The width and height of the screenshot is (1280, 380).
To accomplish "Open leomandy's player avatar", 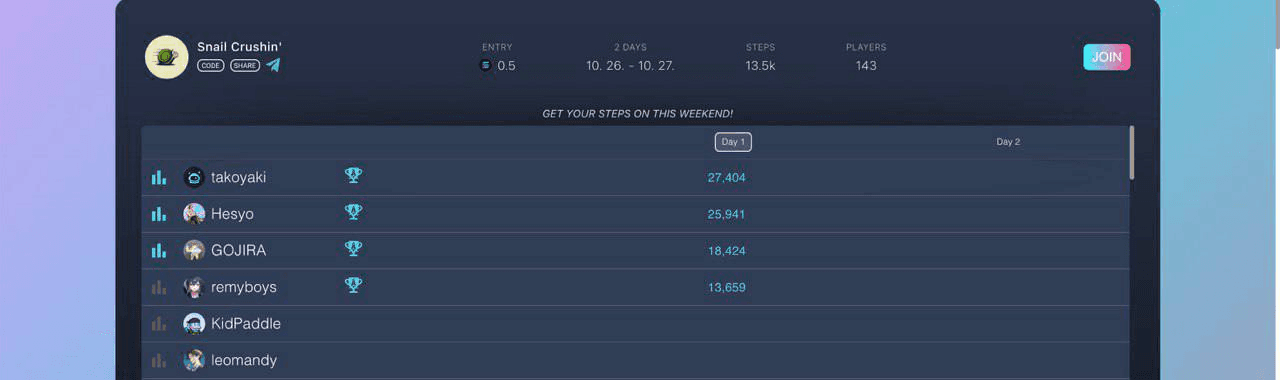I will coord(194,360).
